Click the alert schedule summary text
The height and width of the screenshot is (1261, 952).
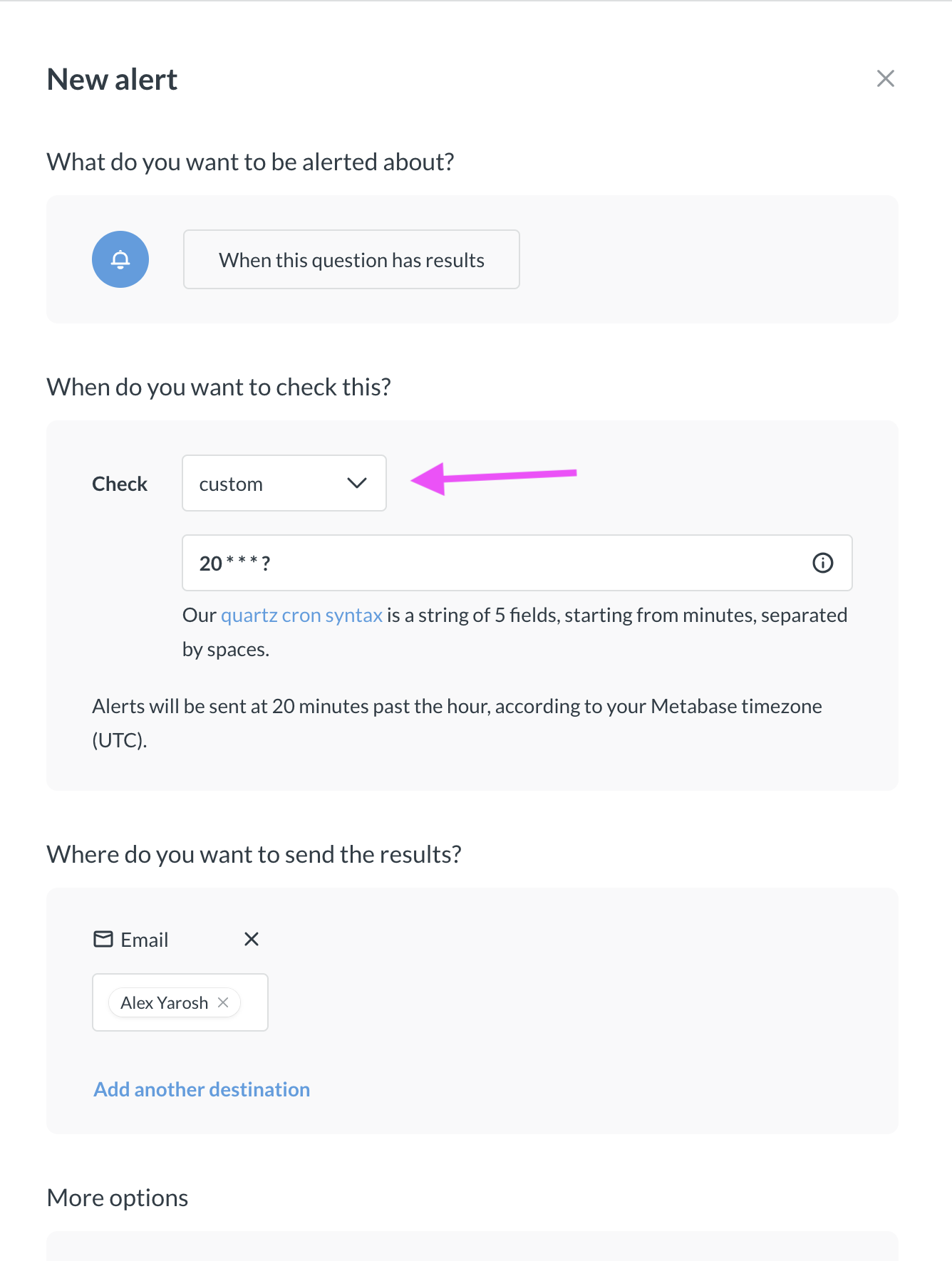pyautogui.click(x=457, y=723)
